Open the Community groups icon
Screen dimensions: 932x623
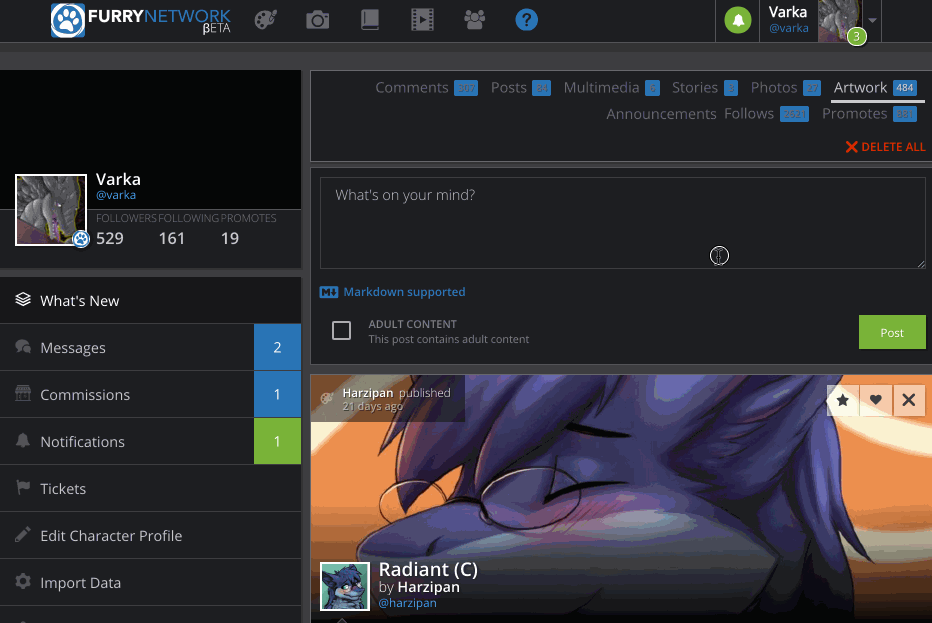pyautogui.click(x=474, y=20)
